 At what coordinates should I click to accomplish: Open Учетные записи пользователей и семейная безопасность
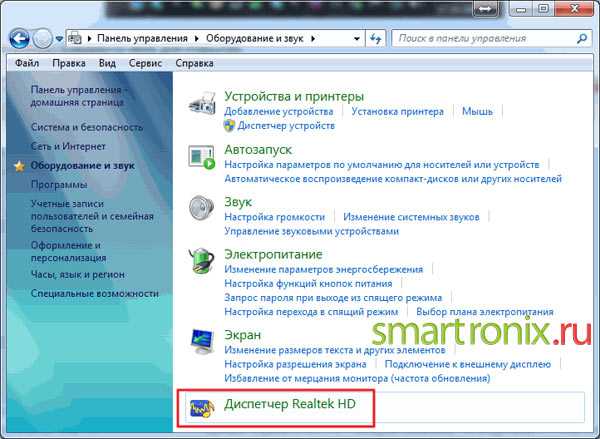click(92, 216)
